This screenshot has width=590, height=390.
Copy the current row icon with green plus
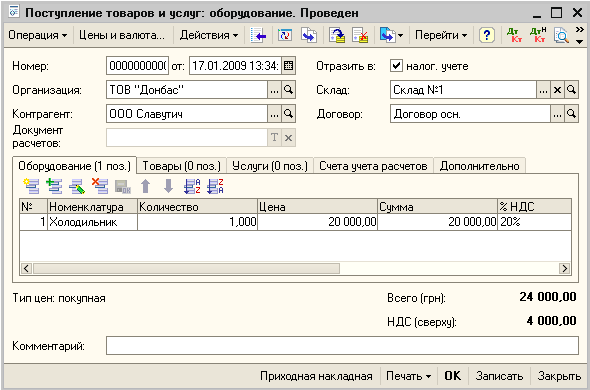tap(54, 186)
